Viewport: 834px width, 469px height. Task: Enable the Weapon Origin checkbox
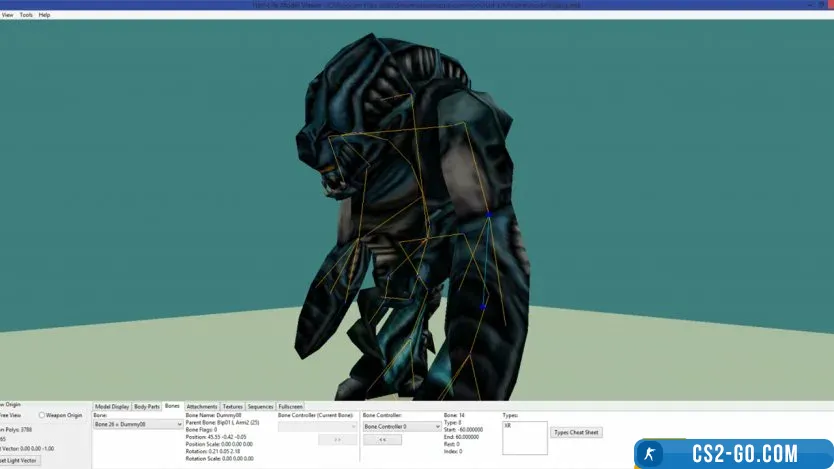(x=42, y=415)
